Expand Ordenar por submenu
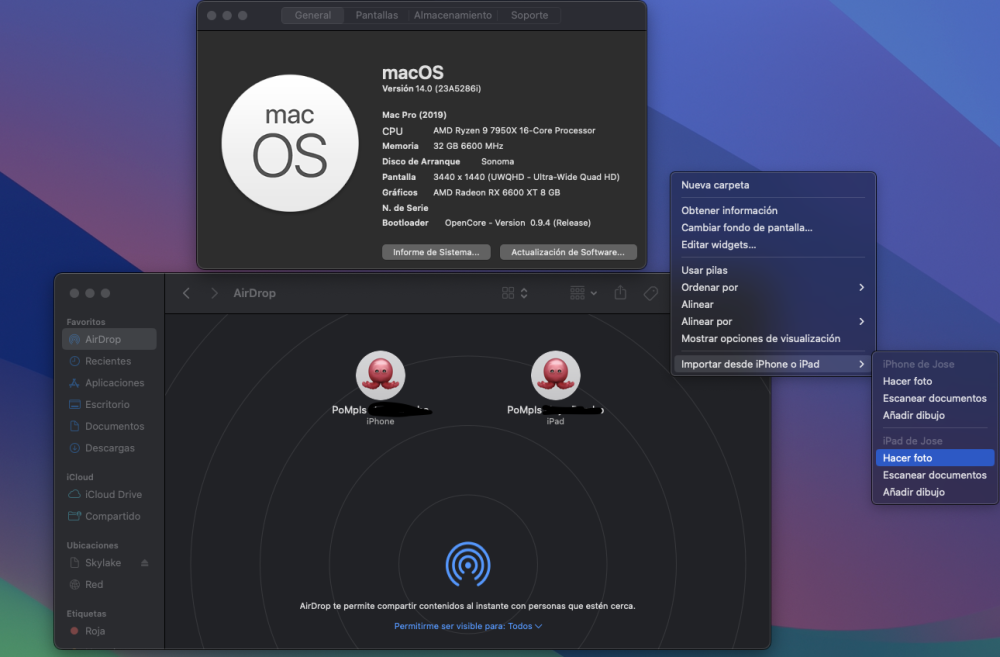1000x657 pixels. click(773, 288)
